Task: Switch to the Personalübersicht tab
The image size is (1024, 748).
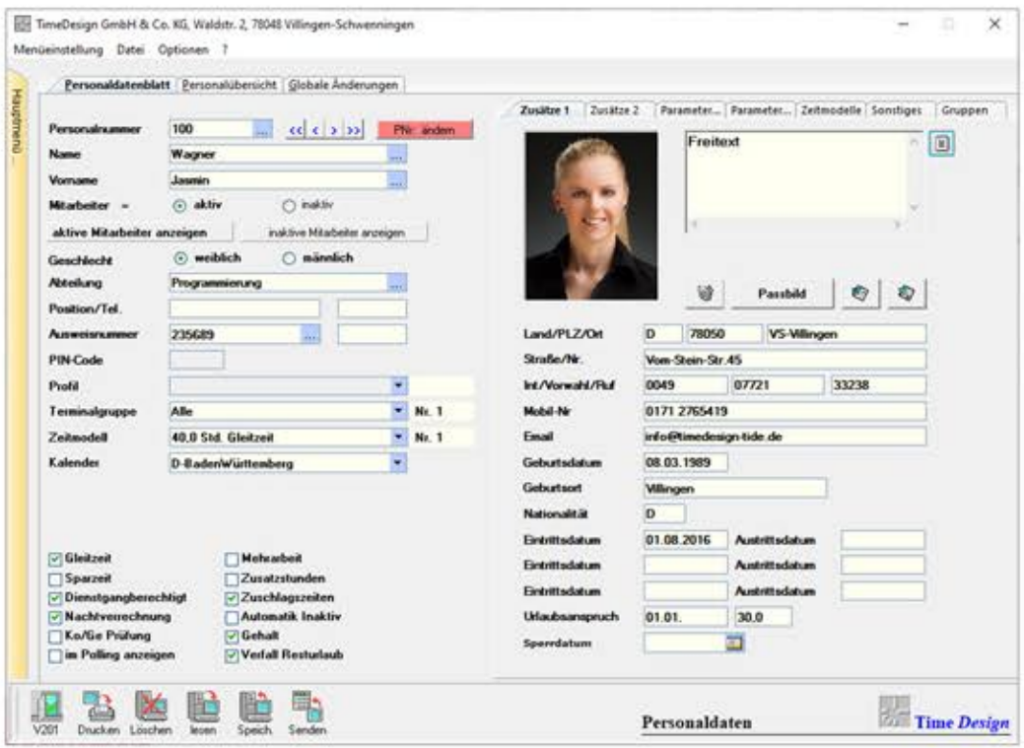Action: (231, 86)
